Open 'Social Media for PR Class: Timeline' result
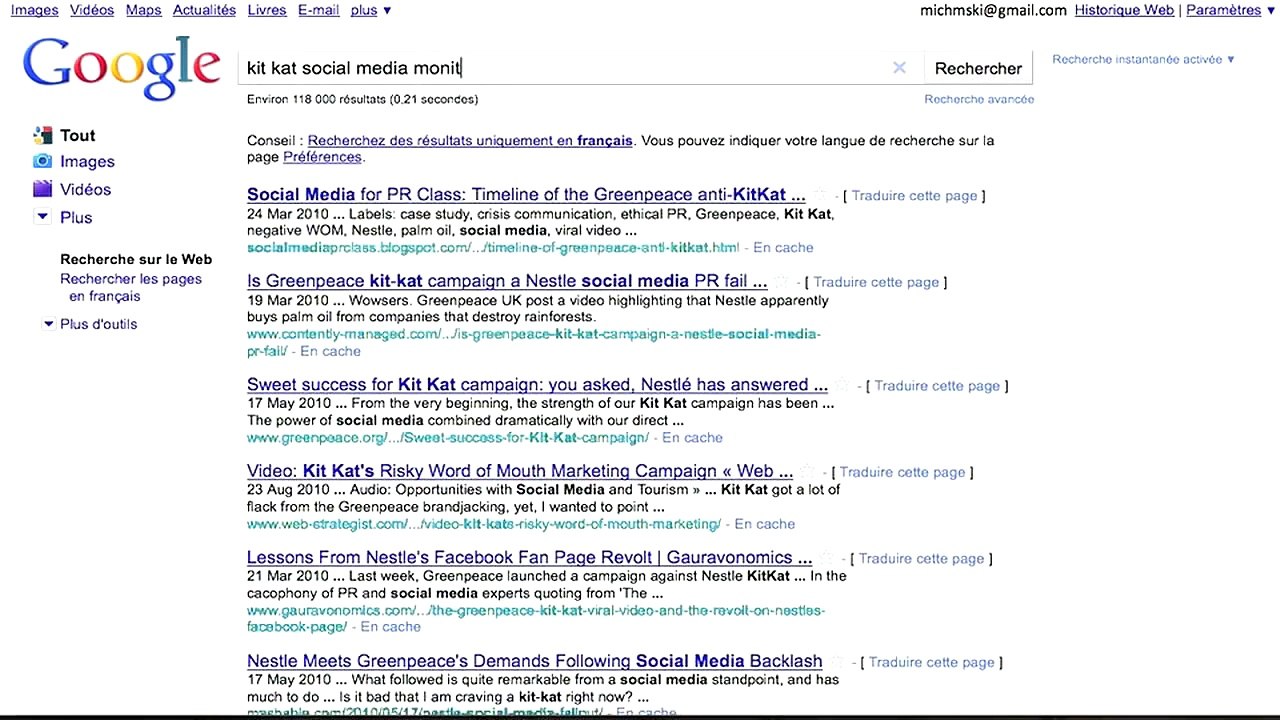Viewport: 1280px width, 720px height. point(526,195)
